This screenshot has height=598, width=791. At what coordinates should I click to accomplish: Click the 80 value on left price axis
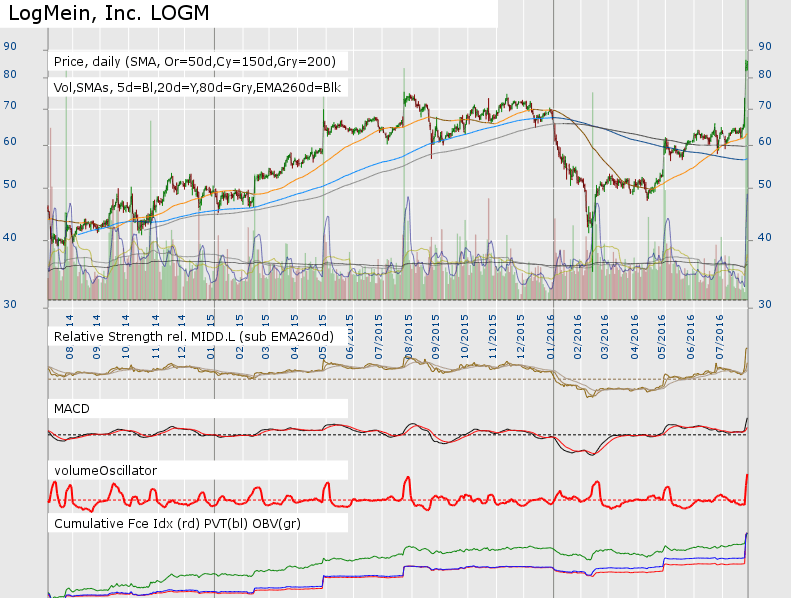click(10, 74)
